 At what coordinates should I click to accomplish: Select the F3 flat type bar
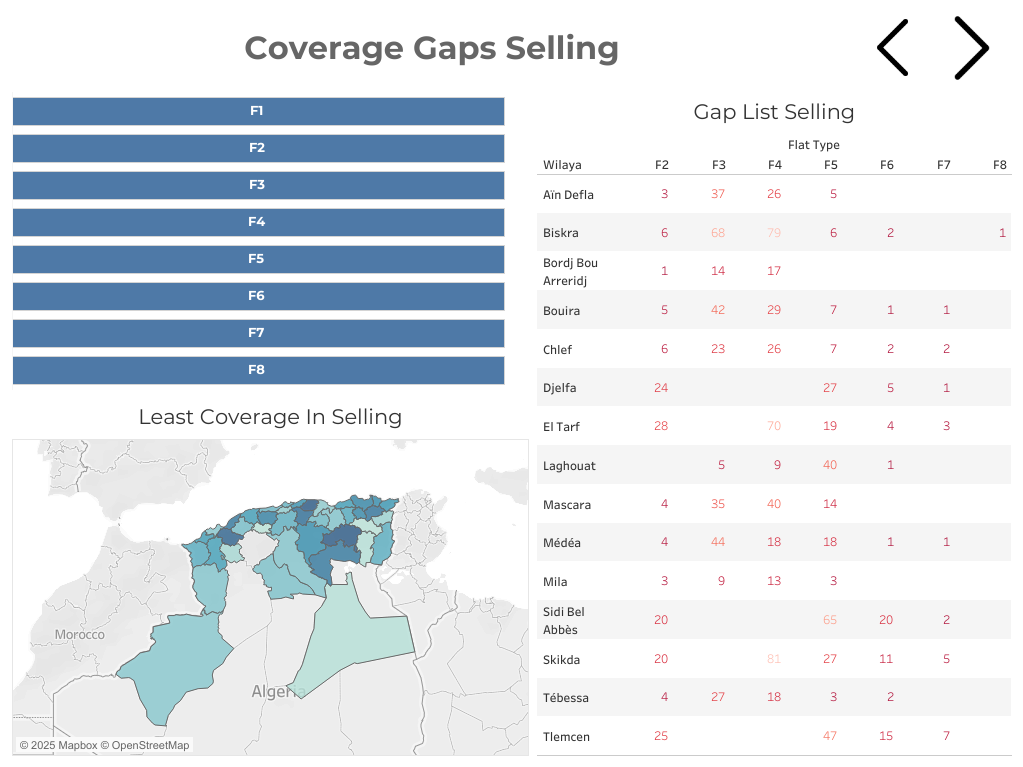pyautogui.click(x=258, y=185)
